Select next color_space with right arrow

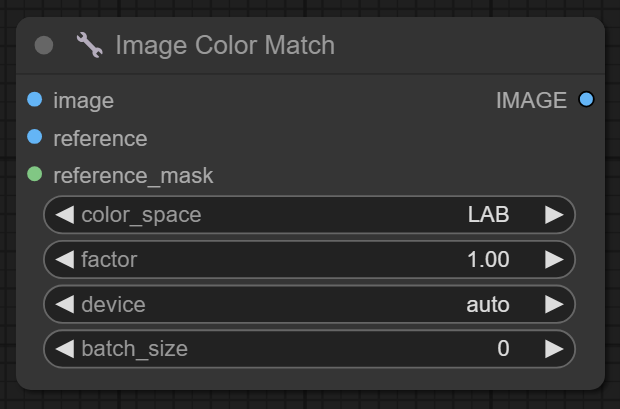tap(553, 214)
